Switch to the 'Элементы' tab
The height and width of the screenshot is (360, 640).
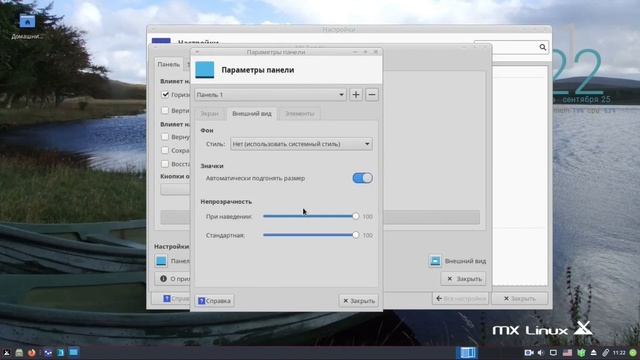coord(299,113)
